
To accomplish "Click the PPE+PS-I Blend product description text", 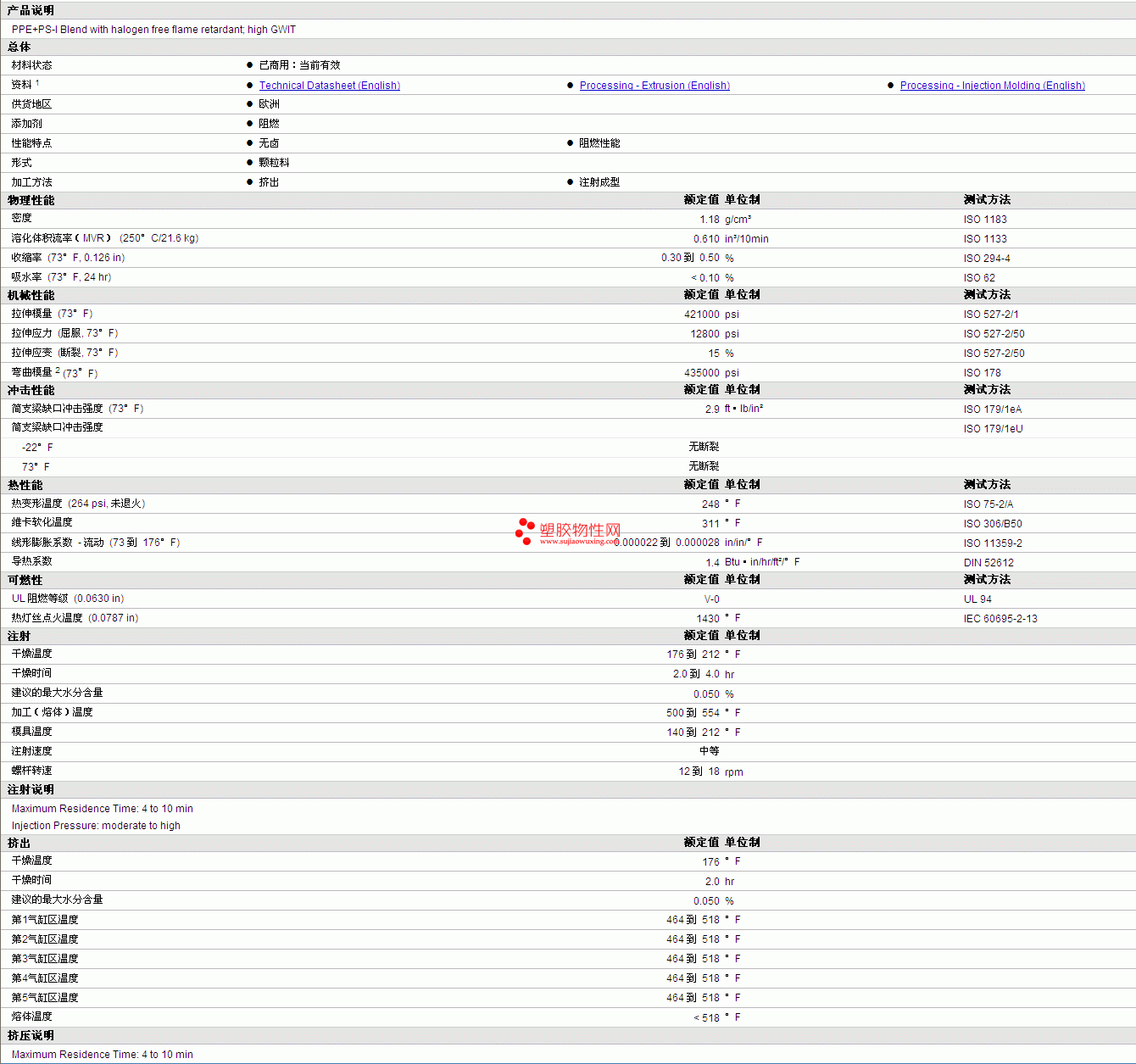I will point(153,30).
